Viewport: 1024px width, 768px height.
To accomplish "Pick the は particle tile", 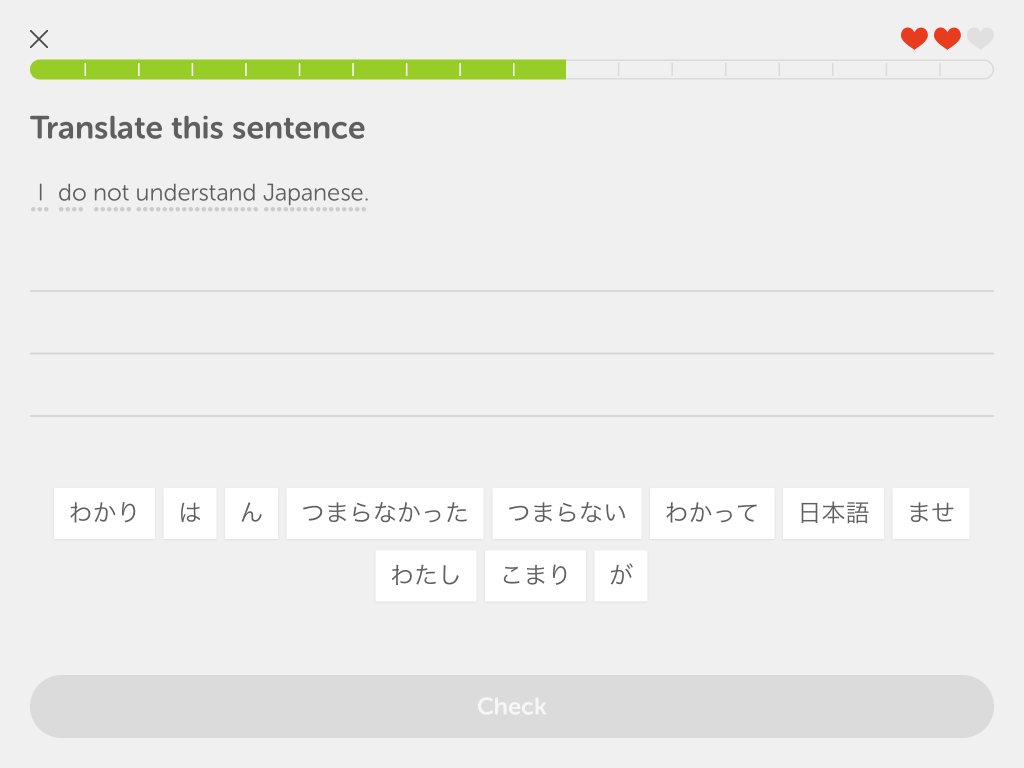I will (x=190, y=513).
